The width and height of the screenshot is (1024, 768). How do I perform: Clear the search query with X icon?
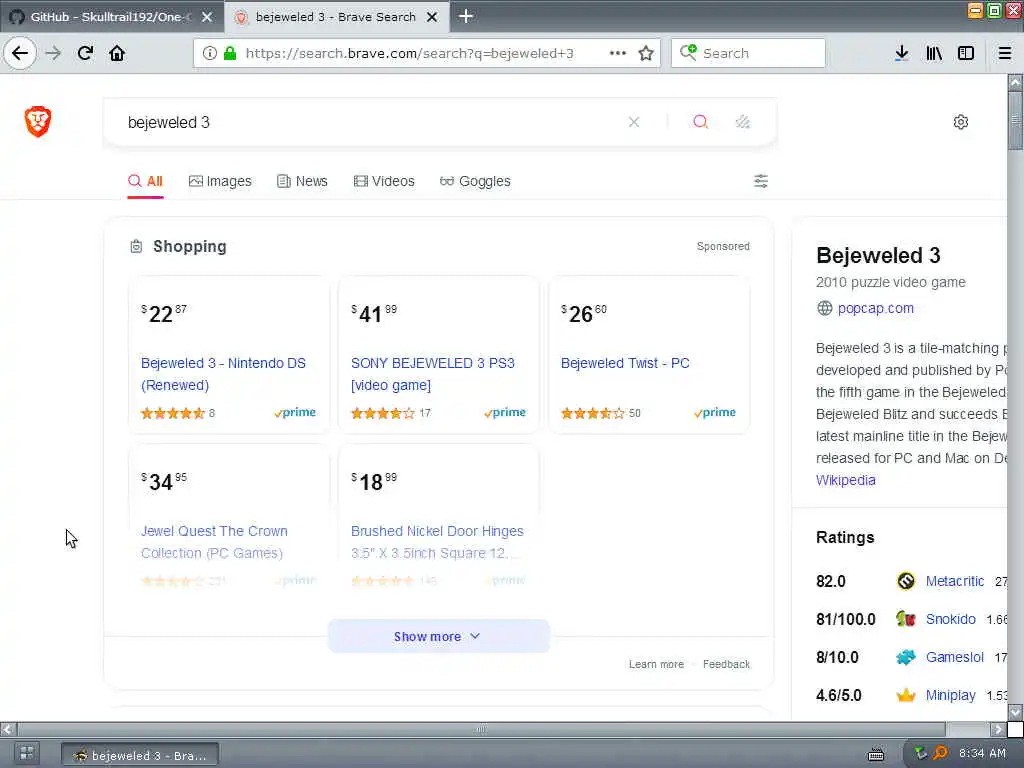pyautogui.click(x=633, y=122)
